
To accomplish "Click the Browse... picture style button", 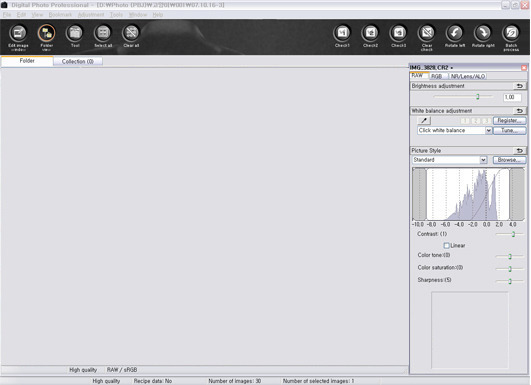I will coord(509,160).
